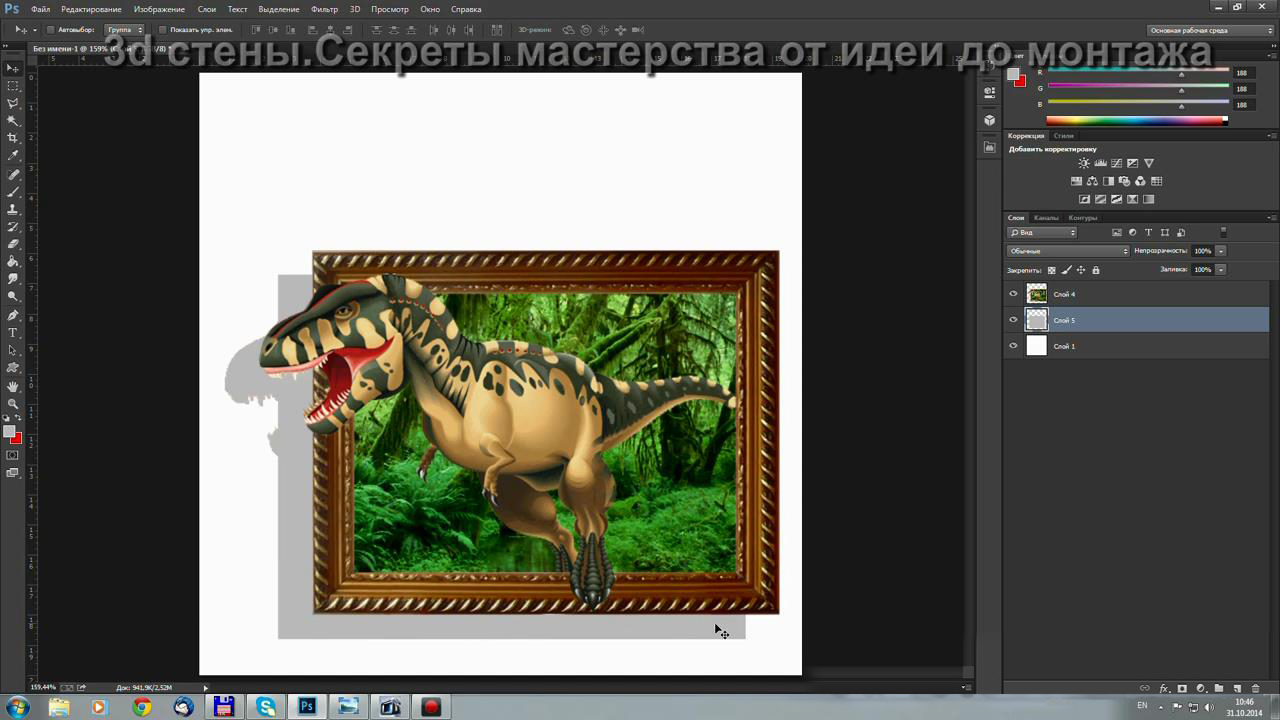This screenshot has height=720, width=1280.
Task: Open the Layers panel flyout menu
Action: click(1271, 217)
